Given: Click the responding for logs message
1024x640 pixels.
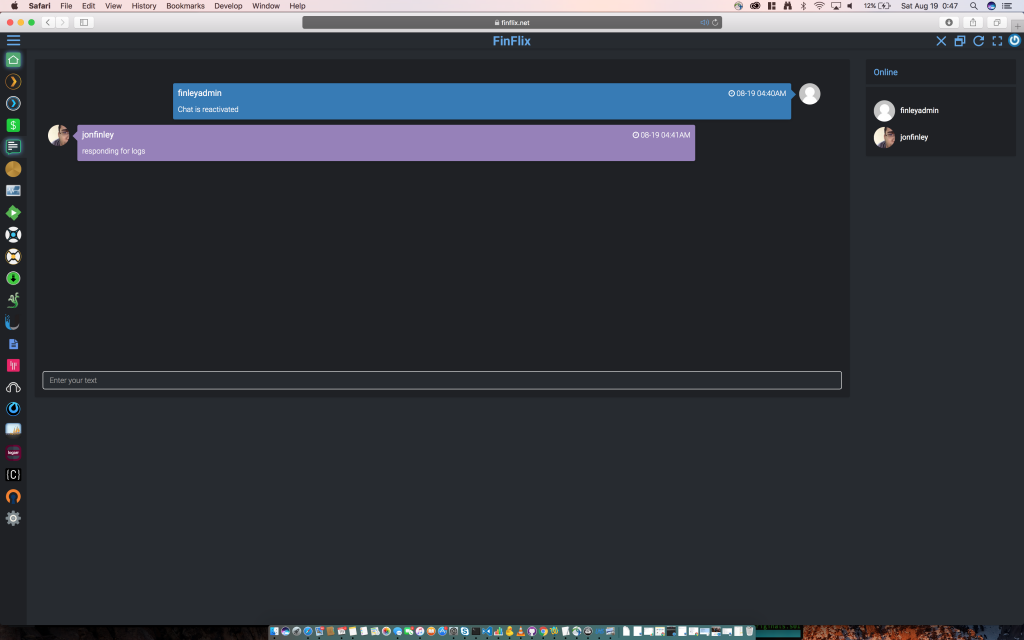Looking at the screenshot, I should (x=114, y=151).
